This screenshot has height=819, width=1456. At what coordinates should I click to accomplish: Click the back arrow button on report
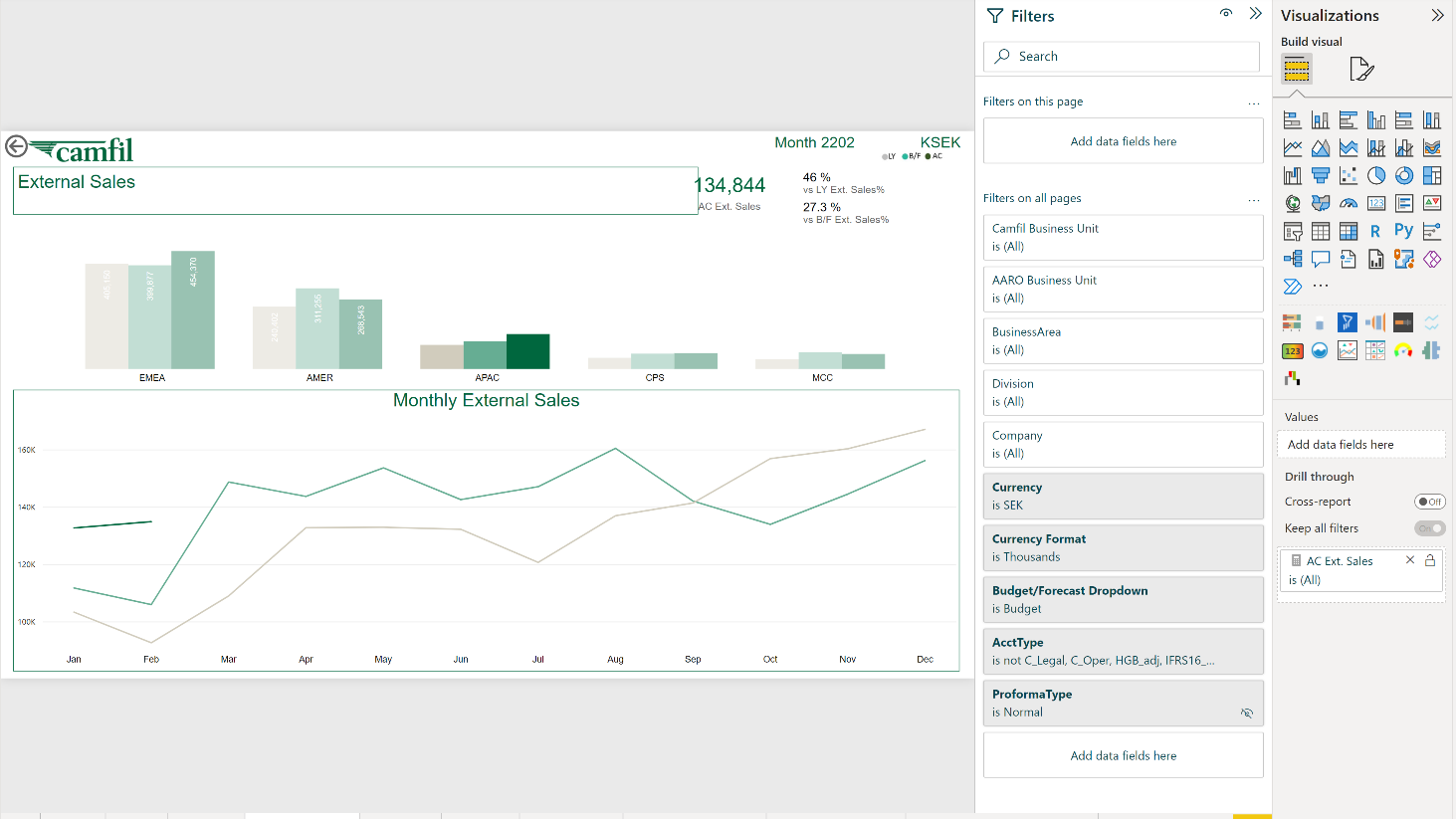[16, 146]
